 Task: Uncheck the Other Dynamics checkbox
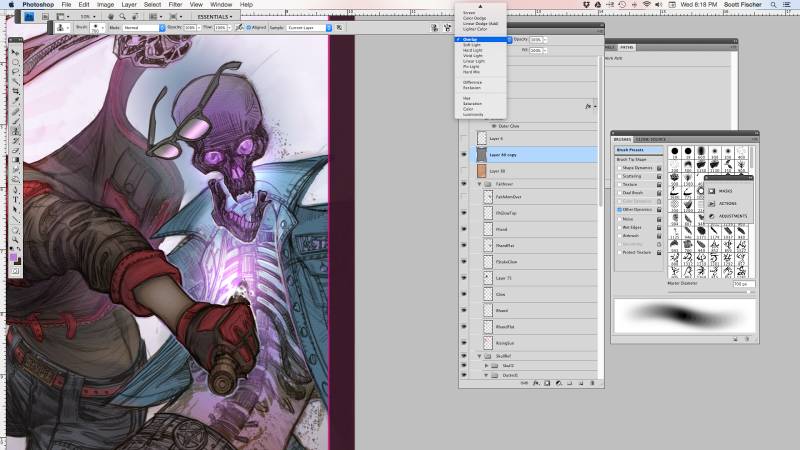[619, 209]
